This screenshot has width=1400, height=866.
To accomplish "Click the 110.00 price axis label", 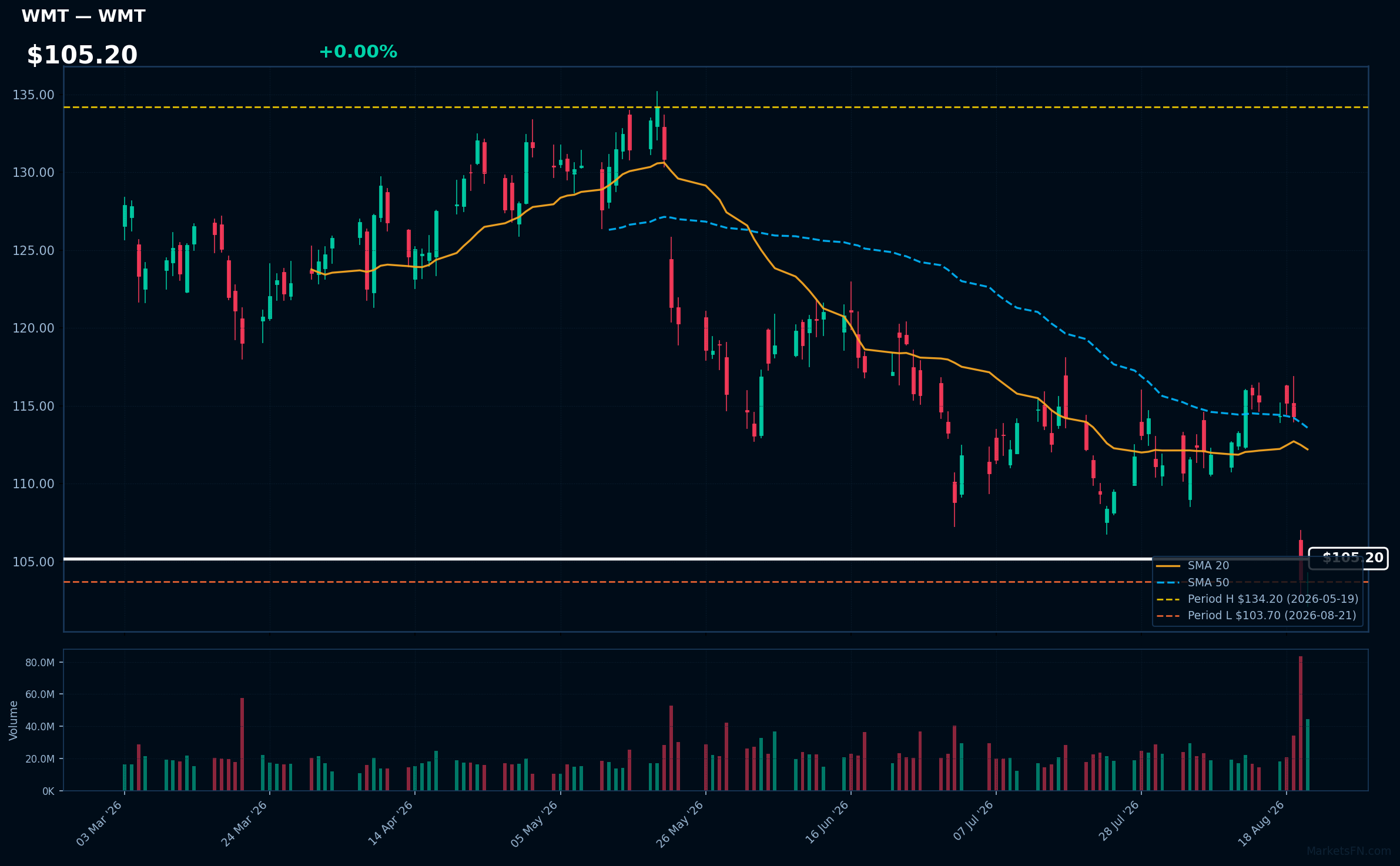I will pos(34,484).
